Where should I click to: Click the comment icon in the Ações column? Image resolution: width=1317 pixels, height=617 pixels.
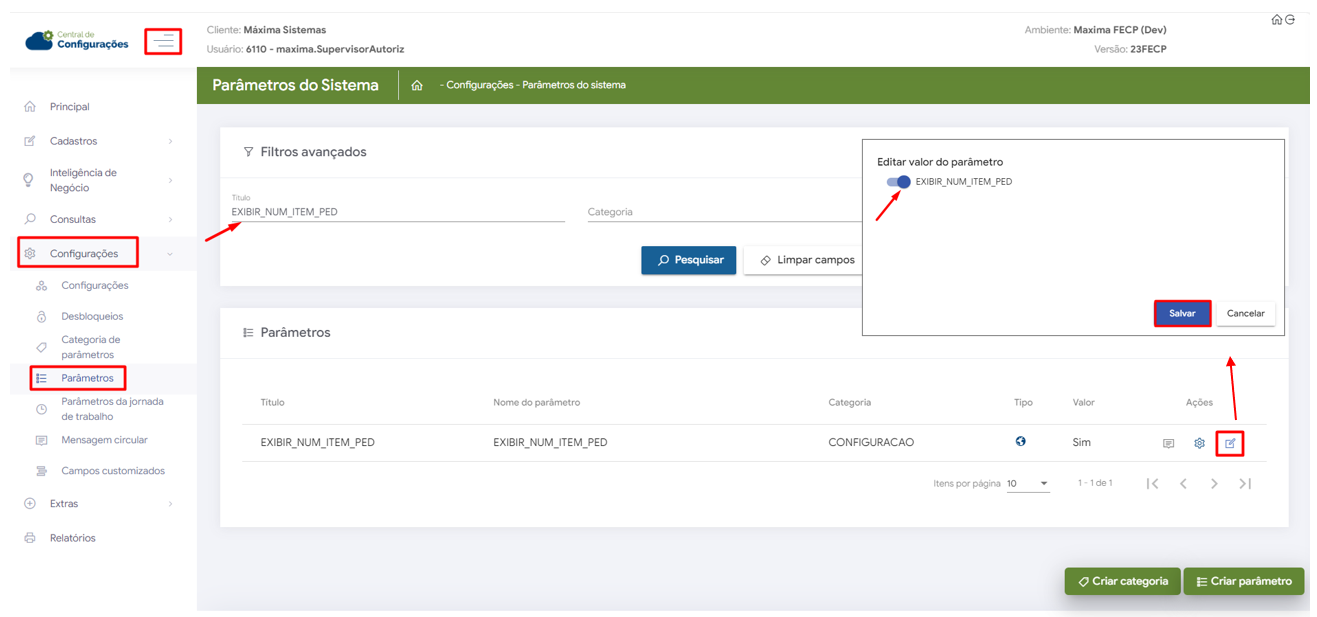point(1168,443)
